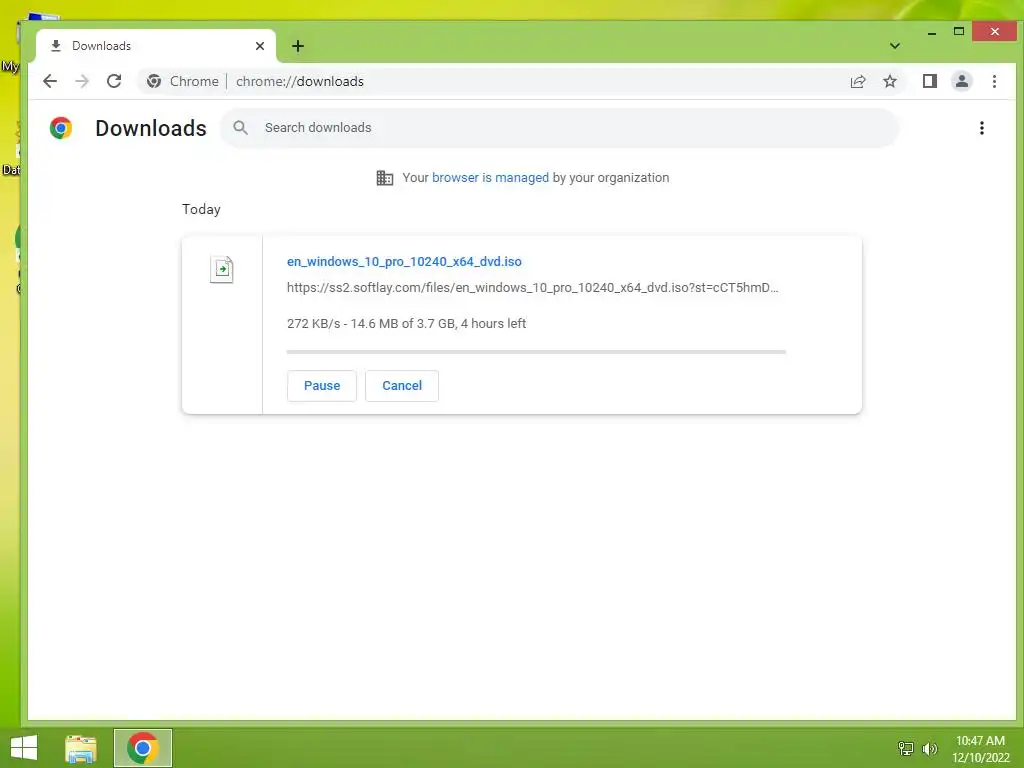Open a new tab with plus button
The height and width of the screenshot is (768, 1024).
[x=298, y=46]
